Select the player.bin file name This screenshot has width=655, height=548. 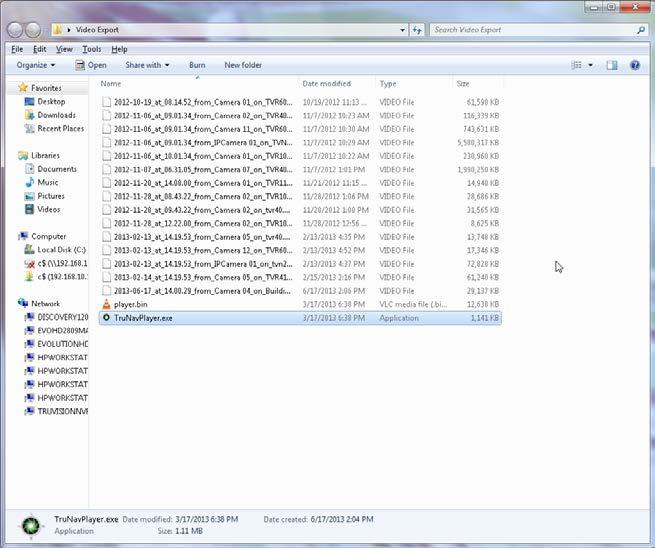click(130, 304)
